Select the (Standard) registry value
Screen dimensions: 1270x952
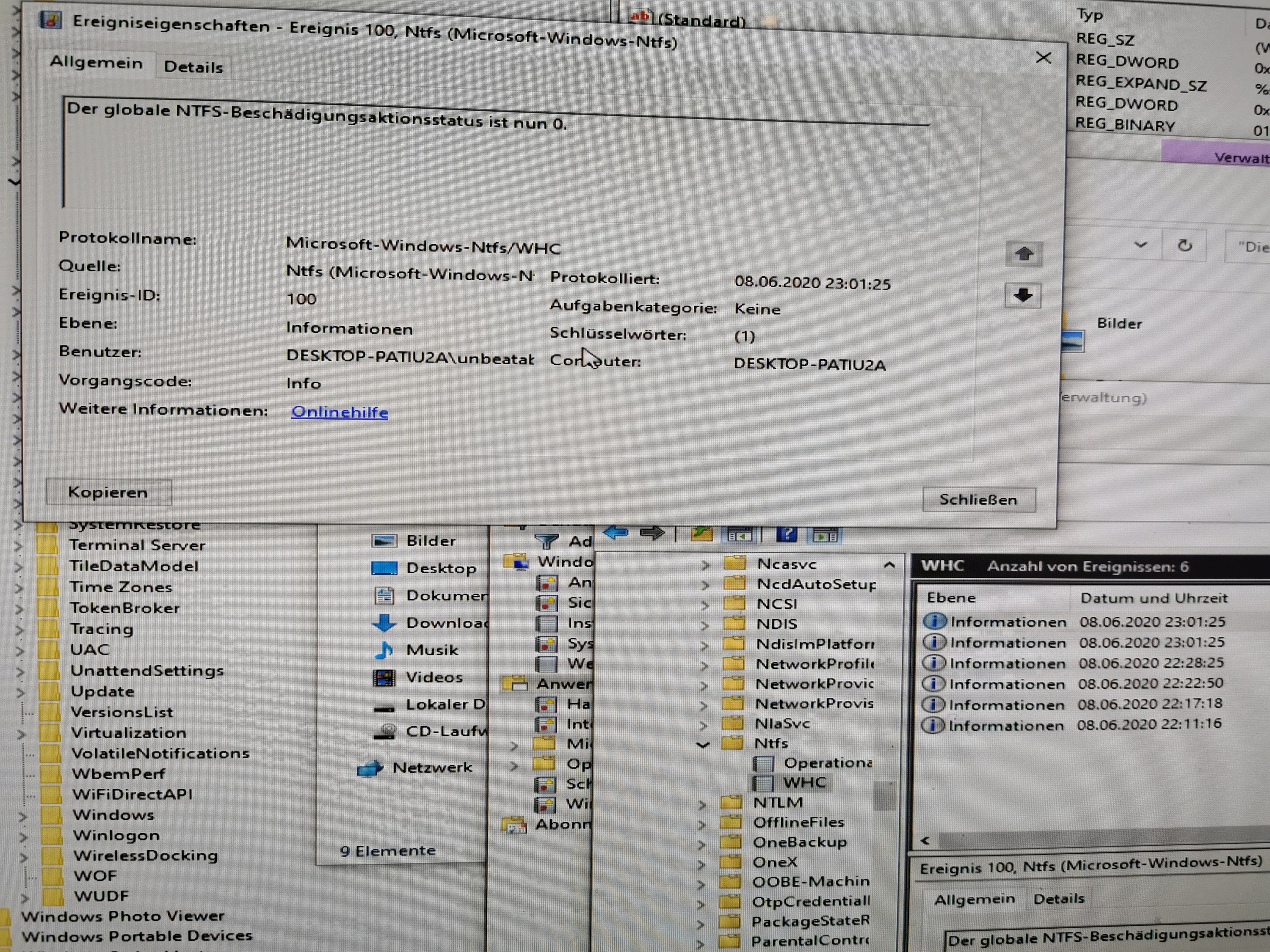pyautogui.click(x=688, y=19)
